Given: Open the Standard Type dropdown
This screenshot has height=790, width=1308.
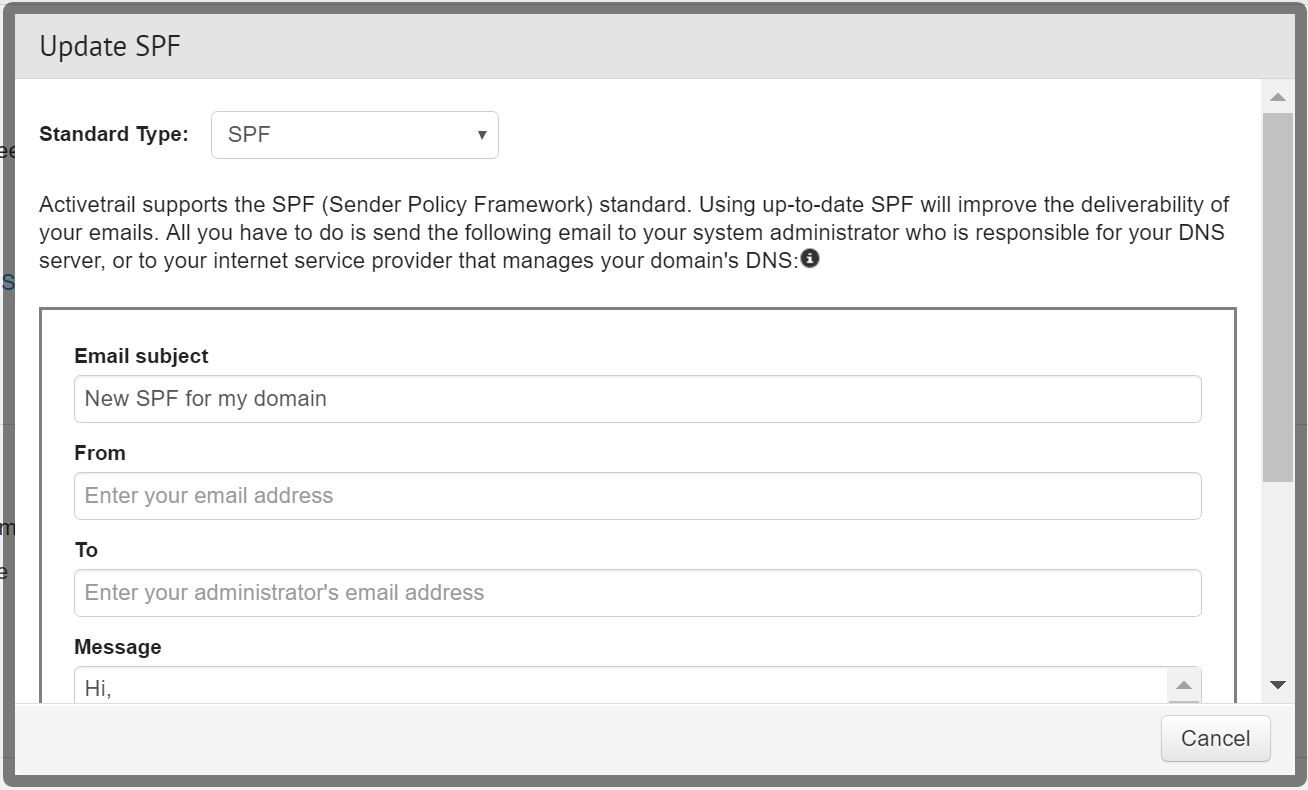Looking at the screenshot, I should [354, 135].
